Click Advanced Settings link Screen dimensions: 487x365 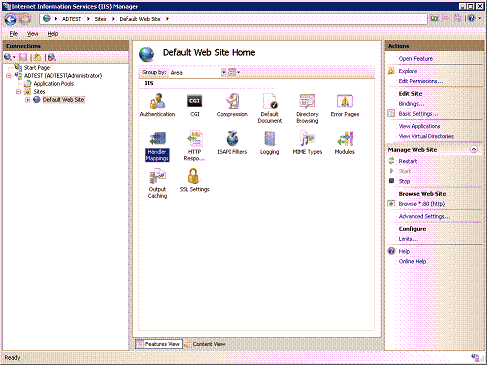pos(424,216)
